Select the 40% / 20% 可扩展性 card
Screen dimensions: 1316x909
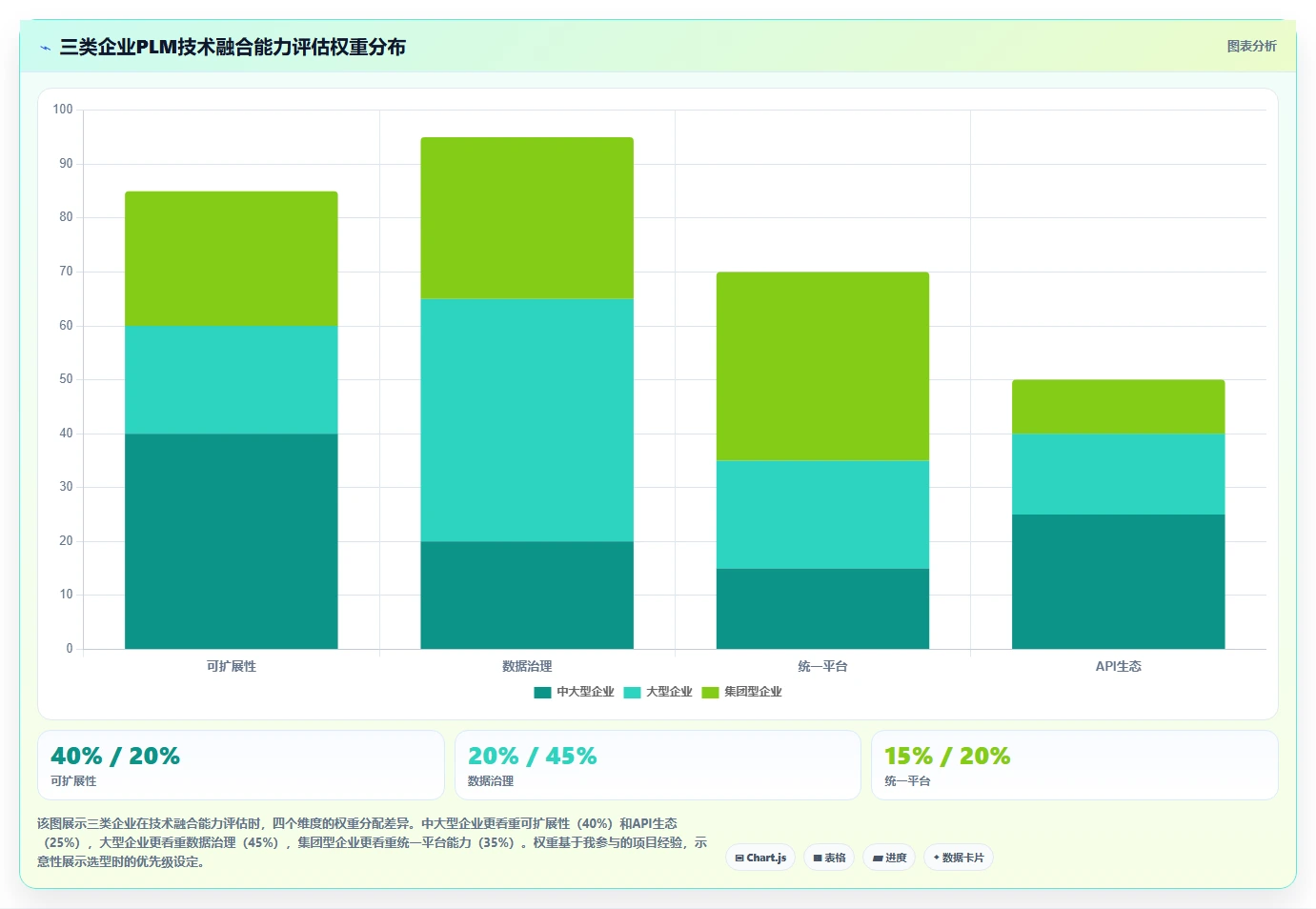pos(241,765)
